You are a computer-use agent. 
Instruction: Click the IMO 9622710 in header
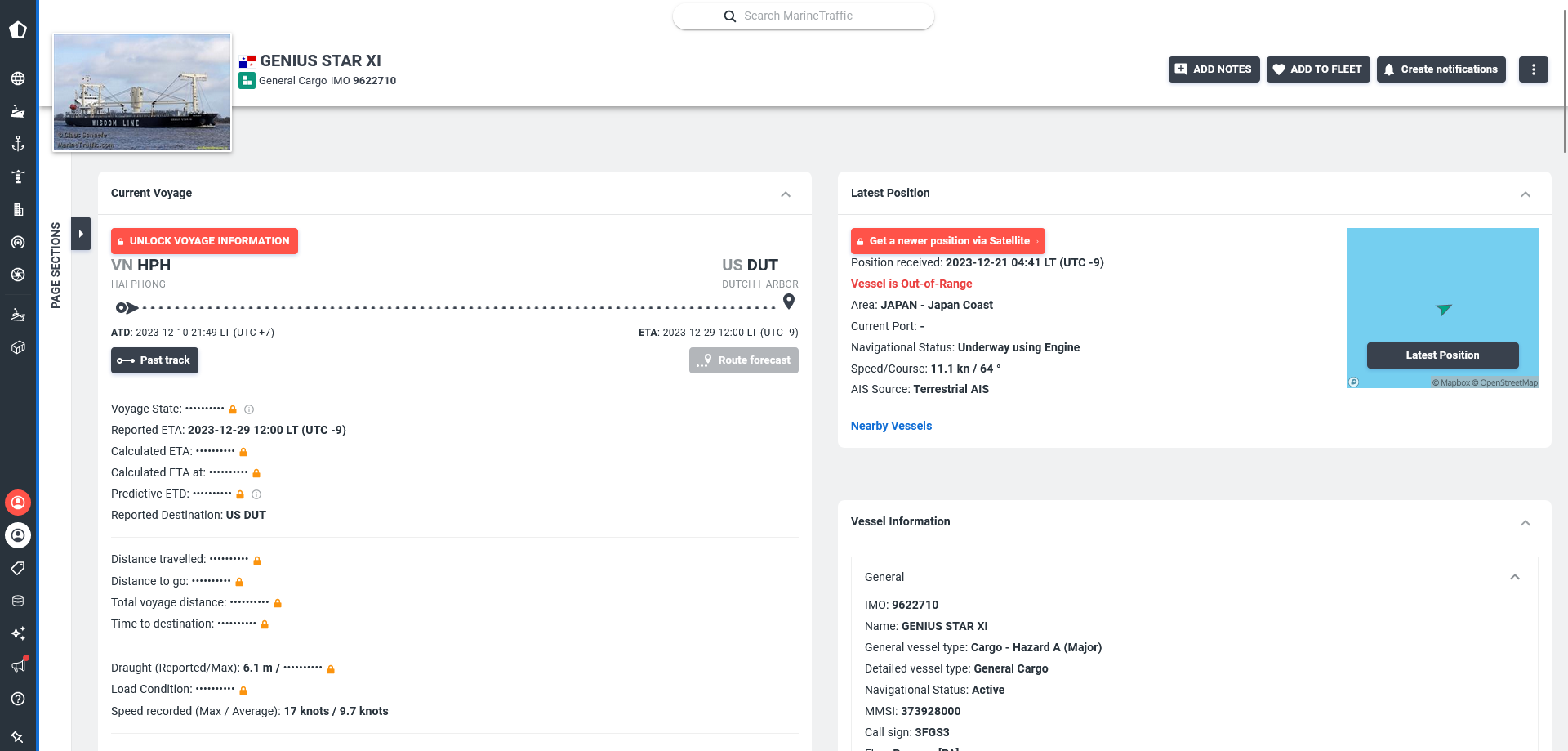point(363,81)
